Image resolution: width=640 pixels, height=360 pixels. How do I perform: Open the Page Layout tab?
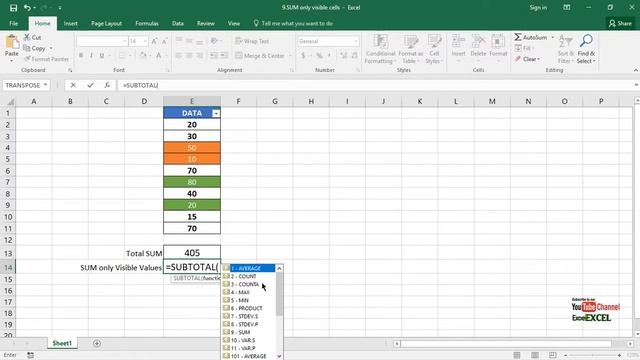(107, 23)
